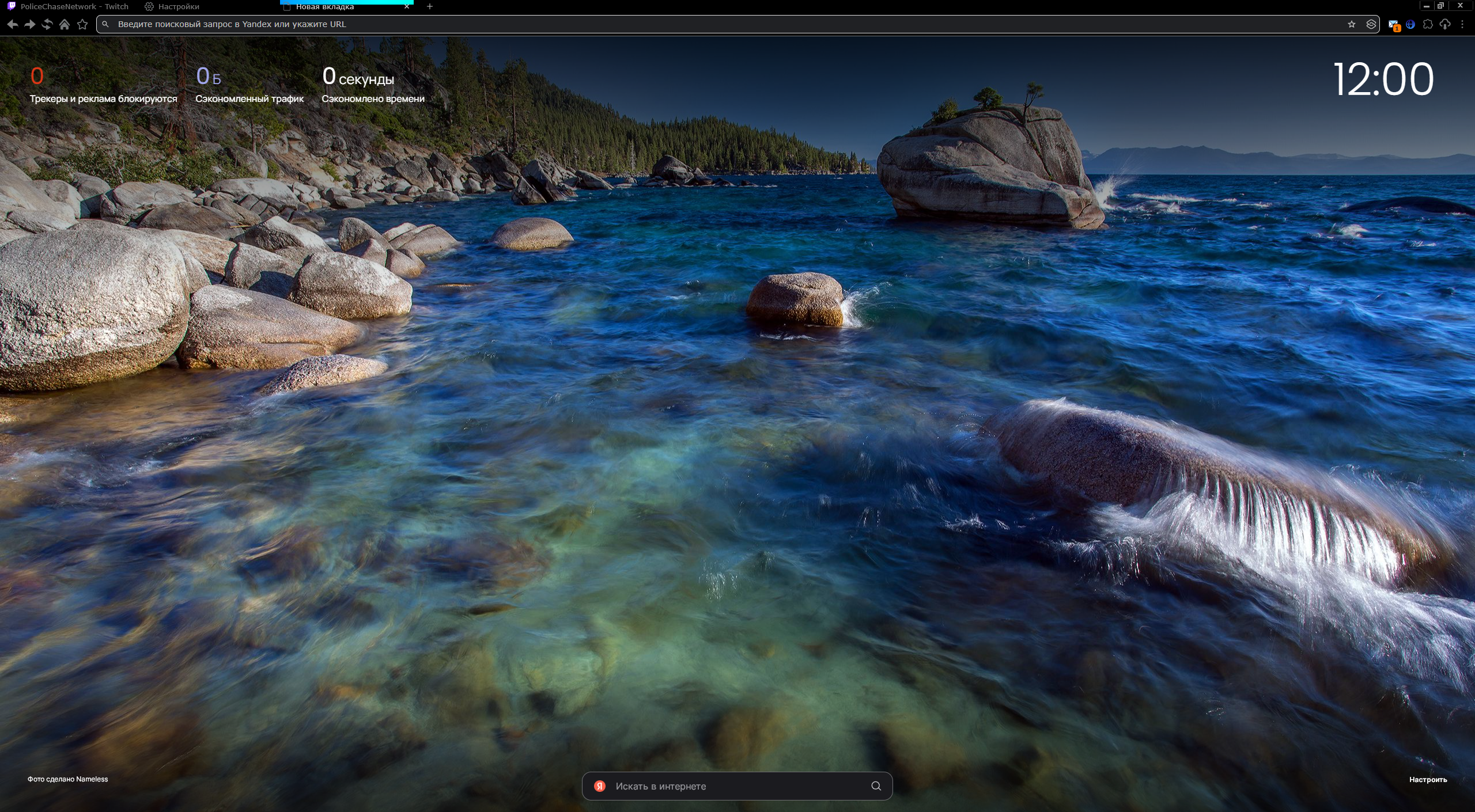Reload the page with the refresh icon
1475x812 pixels.
[47, 24]
